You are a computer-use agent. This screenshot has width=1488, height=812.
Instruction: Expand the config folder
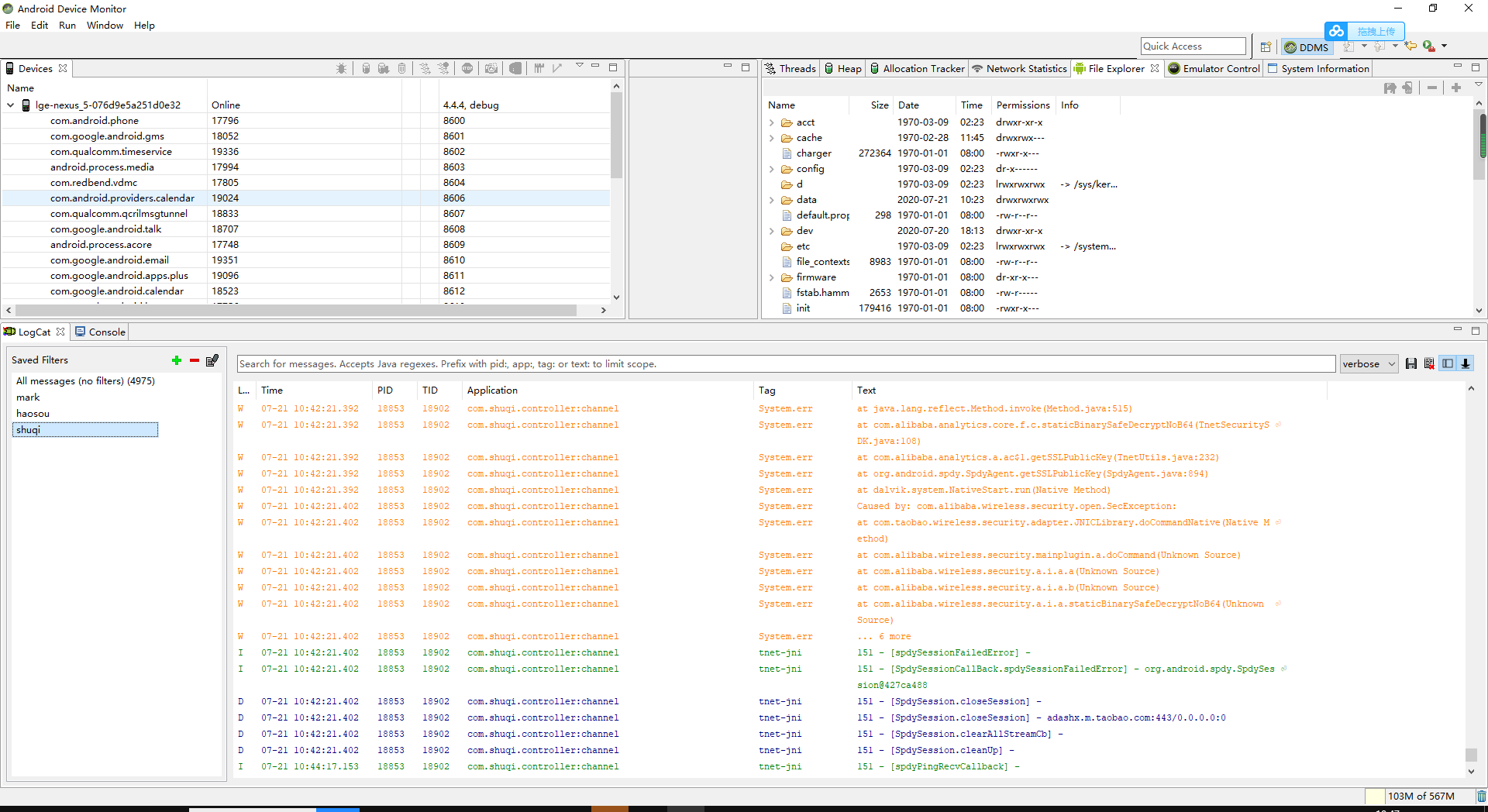[x=772, y=169]
